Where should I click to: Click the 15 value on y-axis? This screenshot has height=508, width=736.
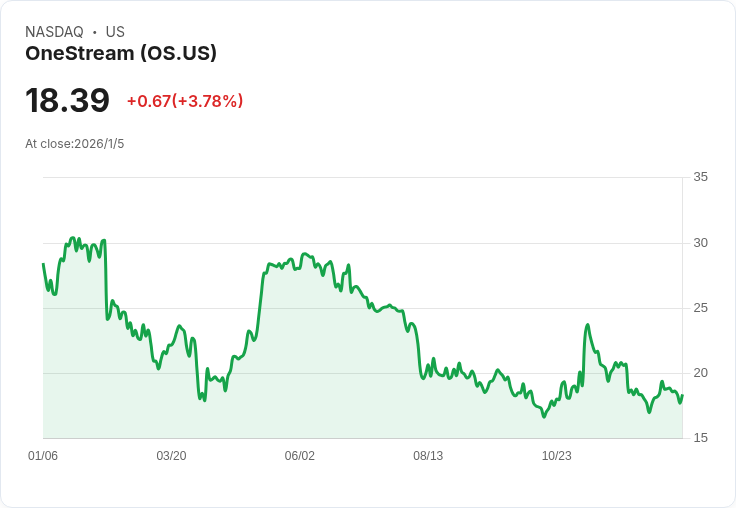click(x=700, y=438)
